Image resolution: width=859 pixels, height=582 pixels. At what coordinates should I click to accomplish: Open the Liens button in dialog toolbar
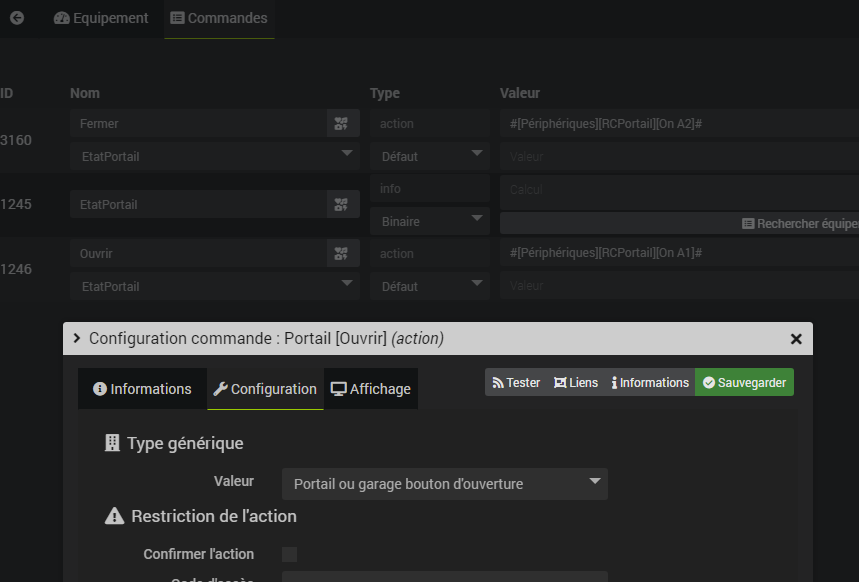[576, 383]
